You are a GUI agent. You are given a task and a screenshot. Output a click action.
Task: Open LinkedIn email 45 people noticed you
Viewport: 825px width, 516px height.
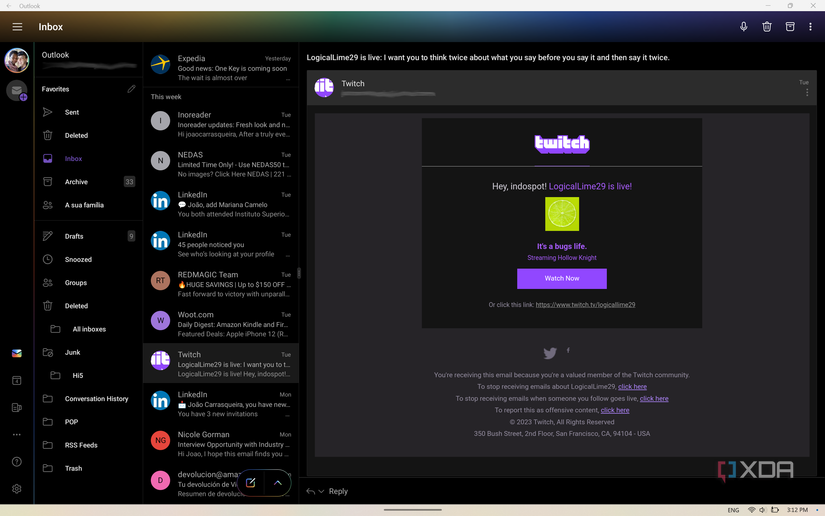point(220,244)
